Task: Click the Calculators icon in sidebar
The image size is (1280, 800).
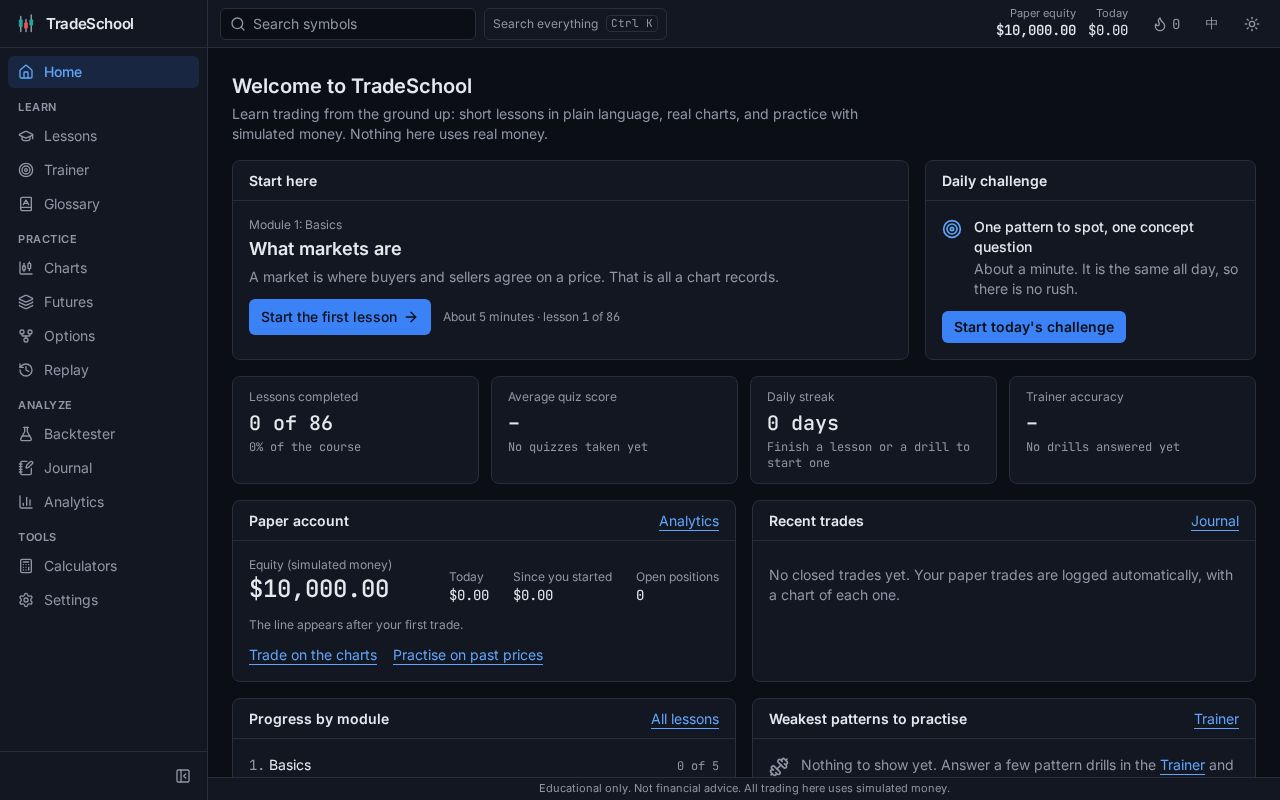Action: 26,566
